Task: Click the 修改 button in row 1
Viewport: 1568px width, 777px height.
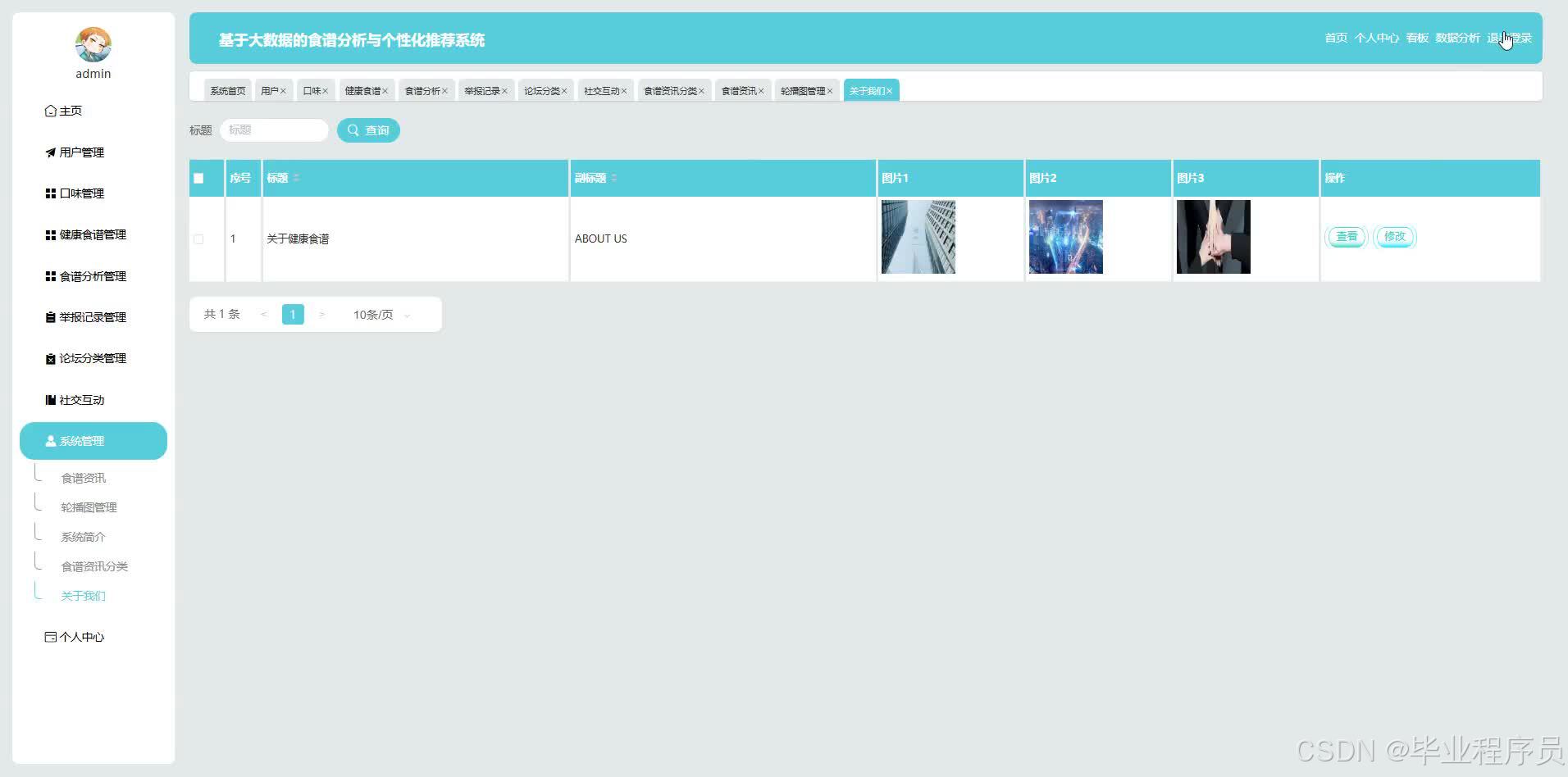Action: (x=1395, y=237)
